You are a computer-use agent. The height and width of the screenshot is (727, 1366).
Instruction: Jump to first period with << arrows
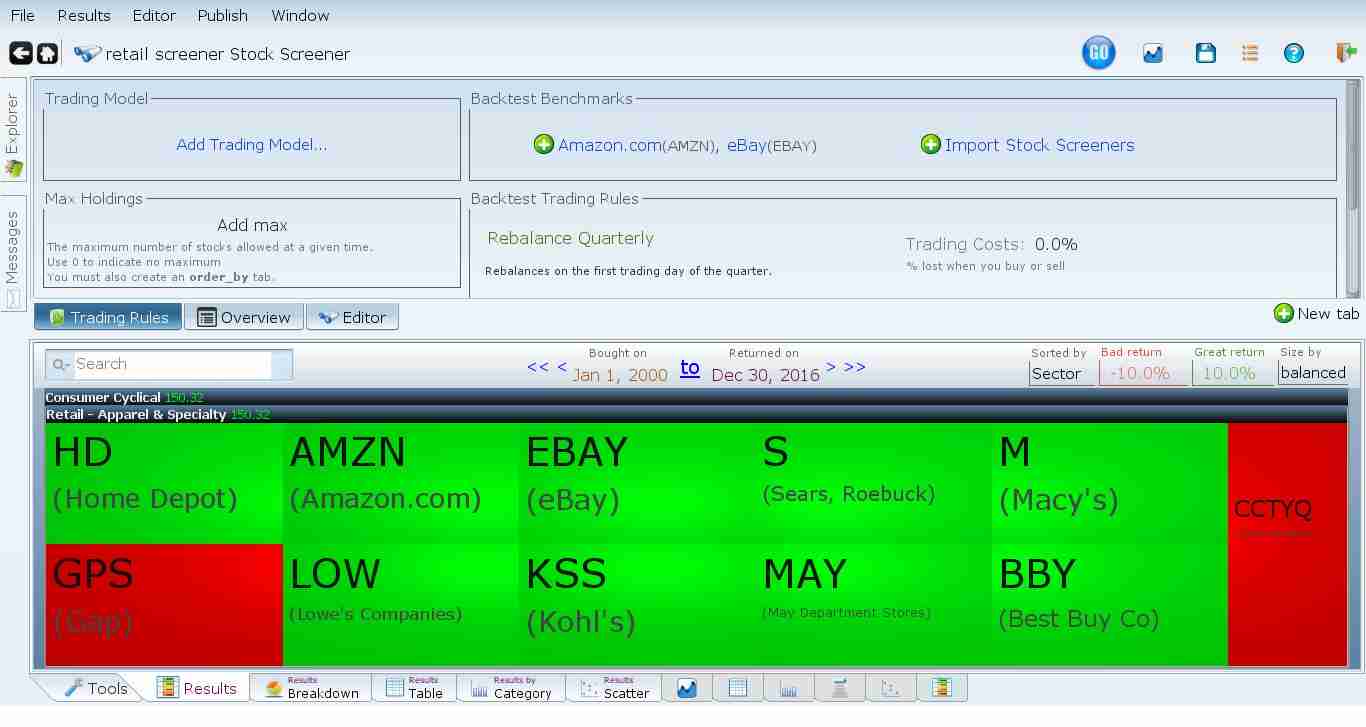(x=538, y=367)
